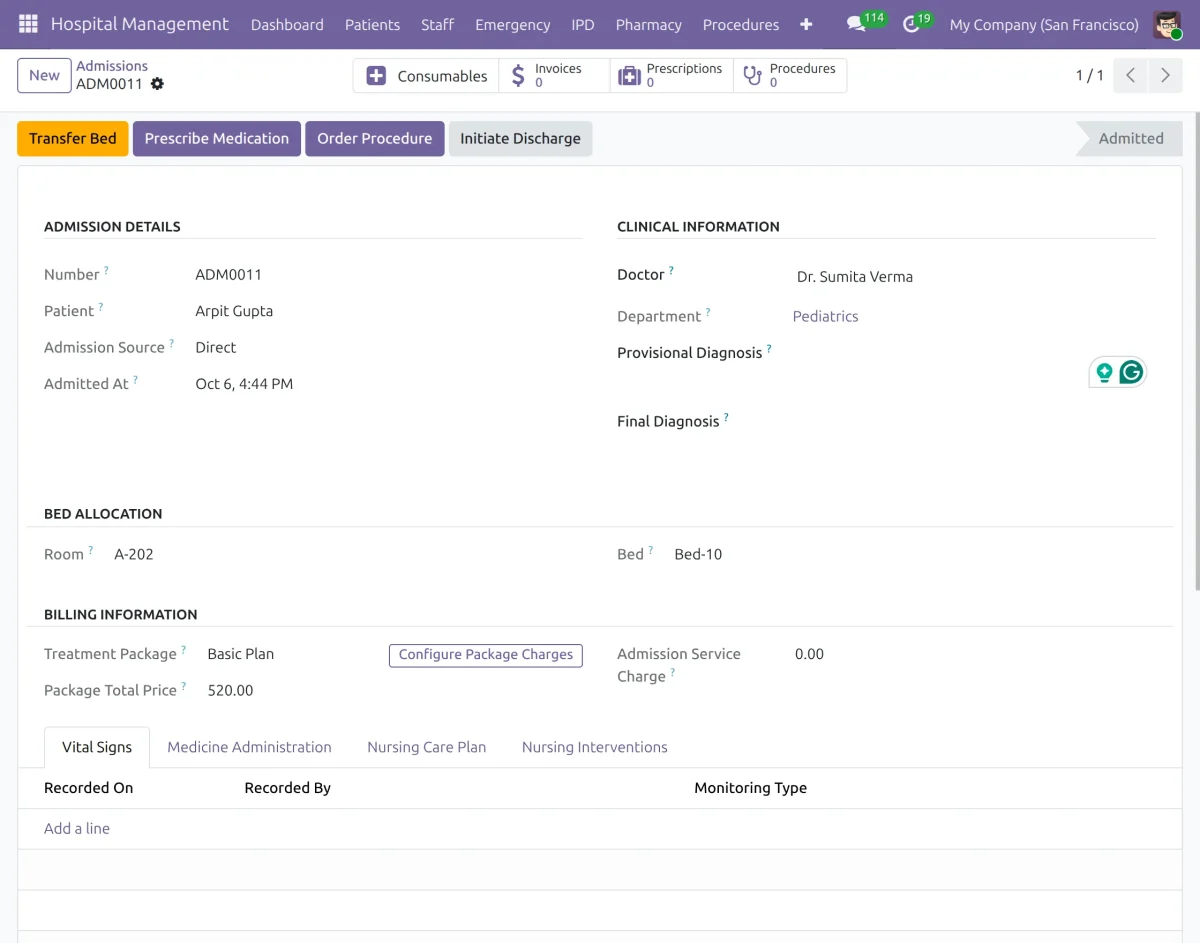Viewport: 1200px width, 943px height.
Task: Click the Transfer Bed button
Action: [x=73, y=138]
